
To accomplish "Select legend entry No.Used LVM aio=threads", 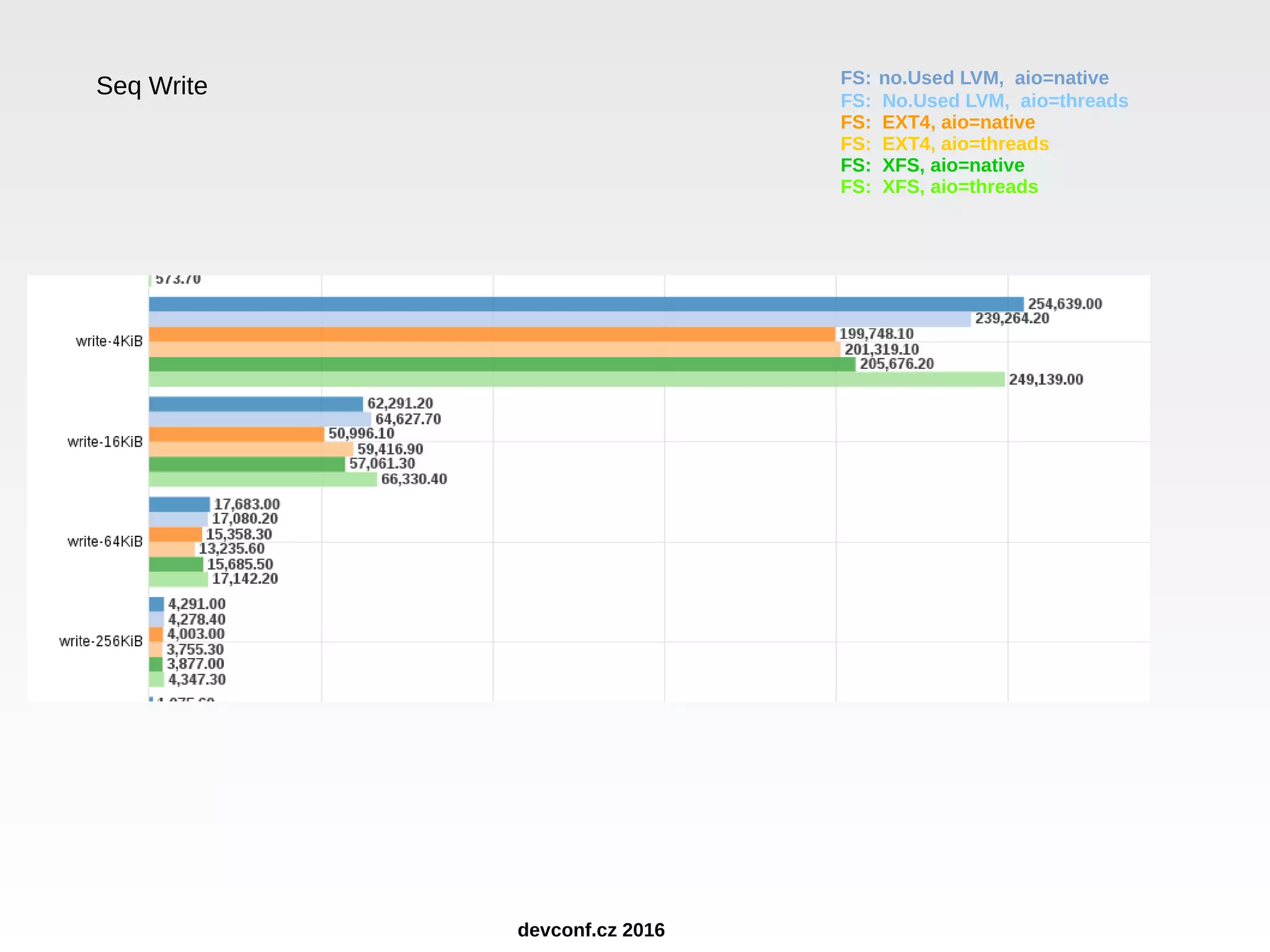I will click(x=984, y=100).
